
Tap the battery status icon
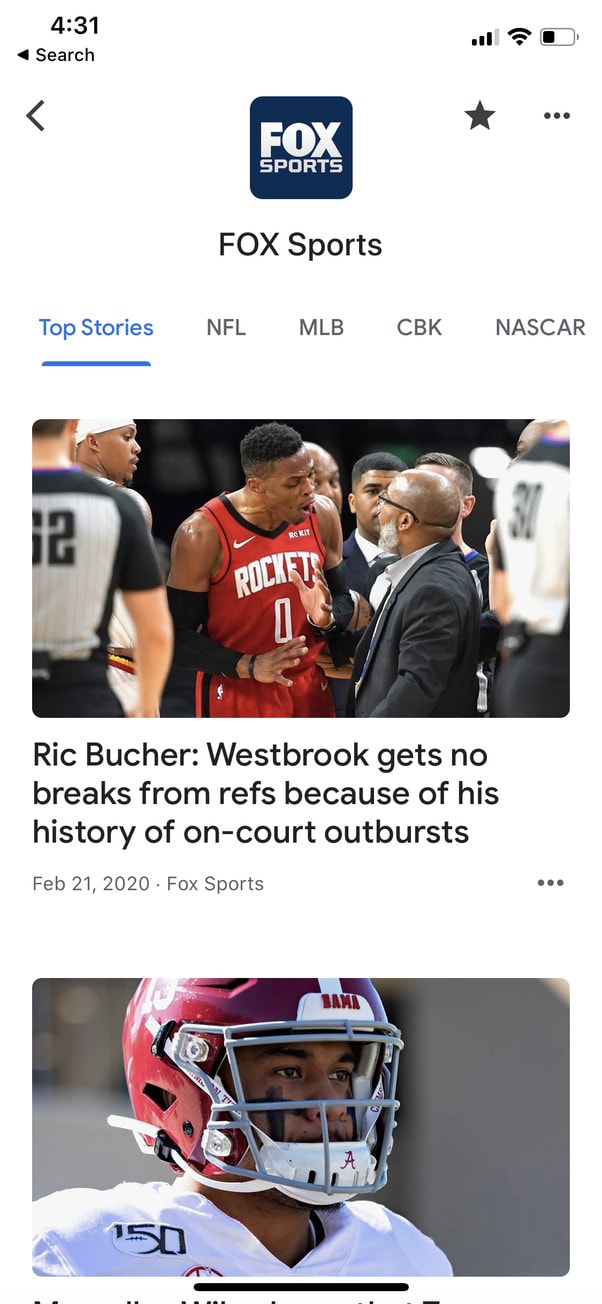tap(559, 38)
